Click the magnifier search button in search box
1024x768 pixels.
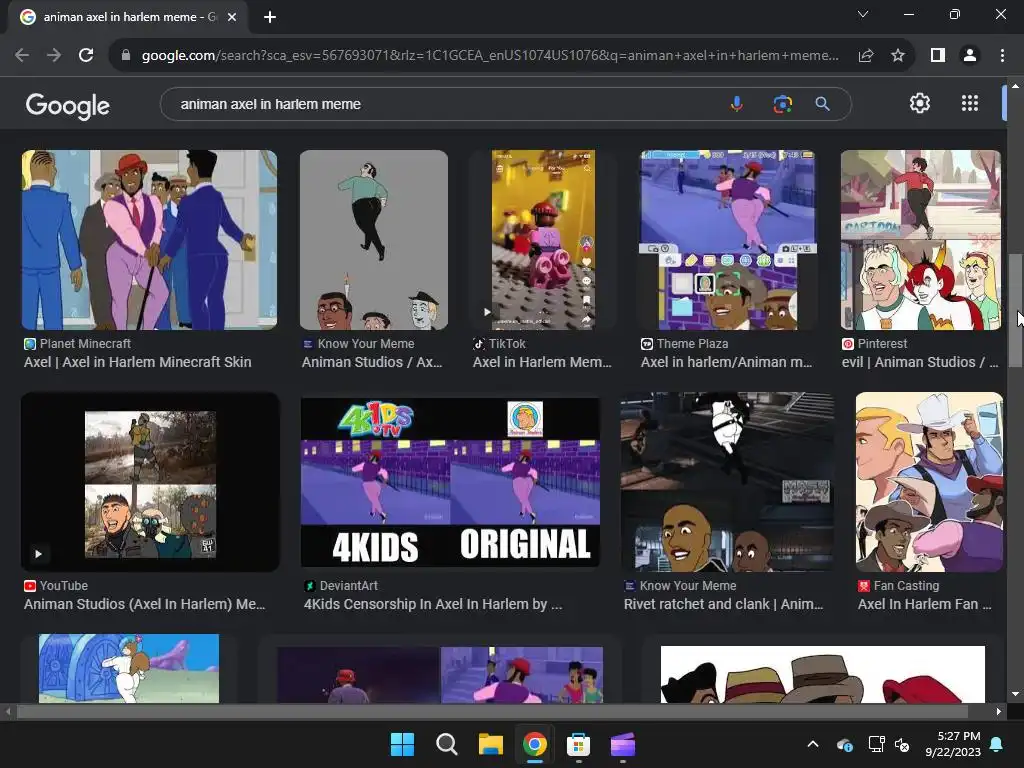click(822, 104)
